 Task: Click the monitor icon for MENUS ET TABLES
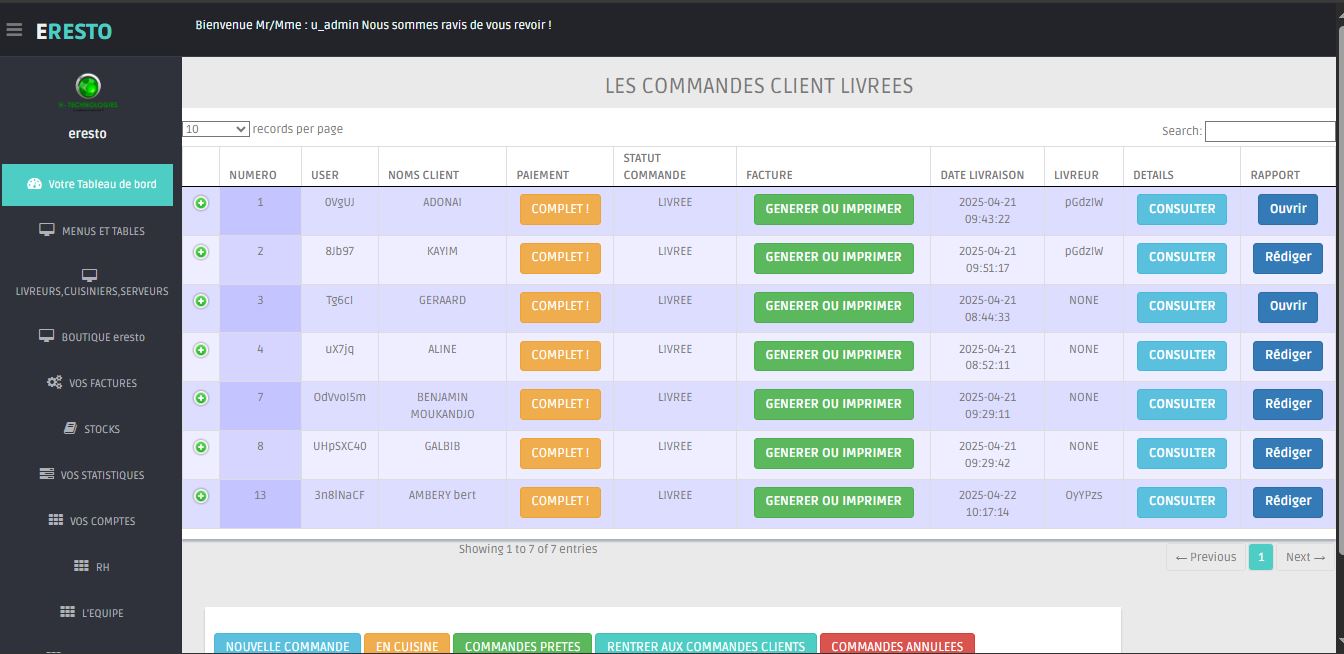tap(47, 230)
